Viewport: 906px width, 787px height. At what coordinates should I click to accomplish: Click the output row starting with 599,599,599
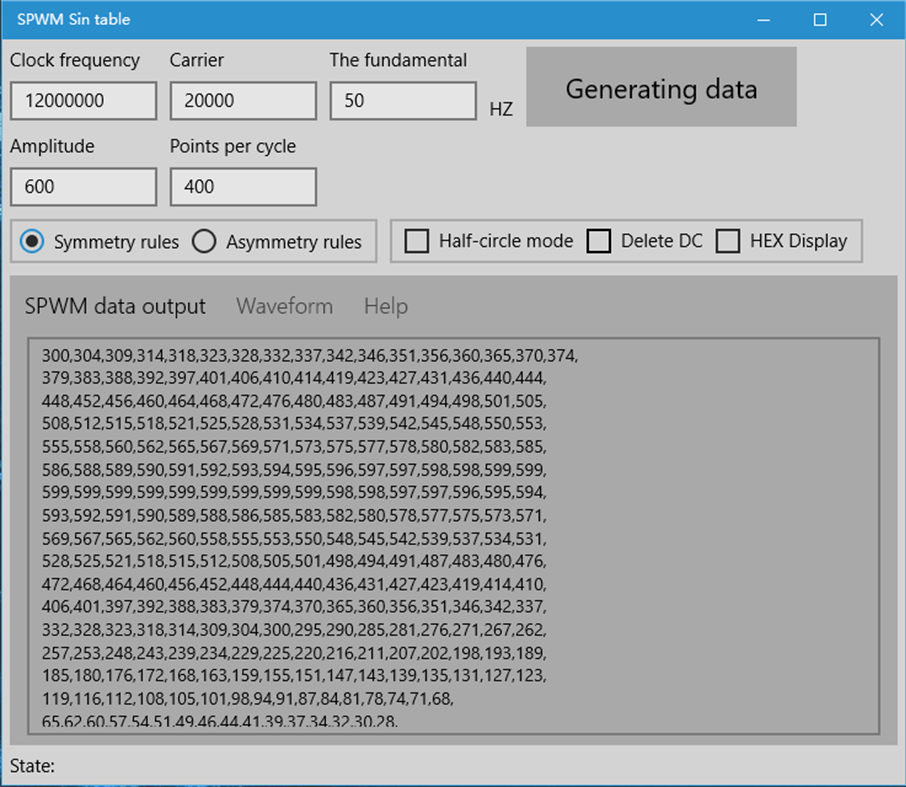coord(294,492)
